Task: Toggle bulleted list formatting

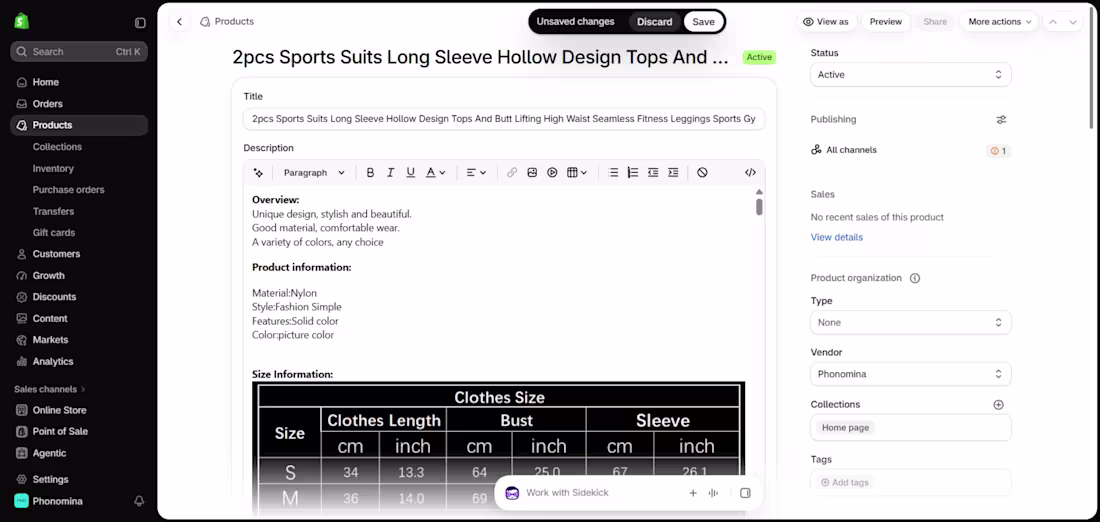Action: (613, 173)
